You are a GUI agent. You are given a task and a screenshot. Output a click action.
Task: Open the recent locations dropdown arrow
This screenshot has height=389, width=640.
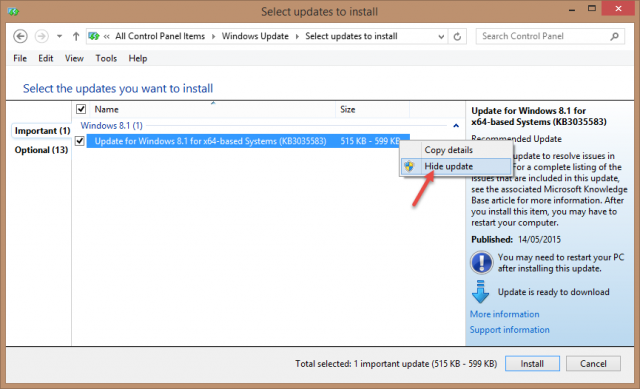[60, 36]
